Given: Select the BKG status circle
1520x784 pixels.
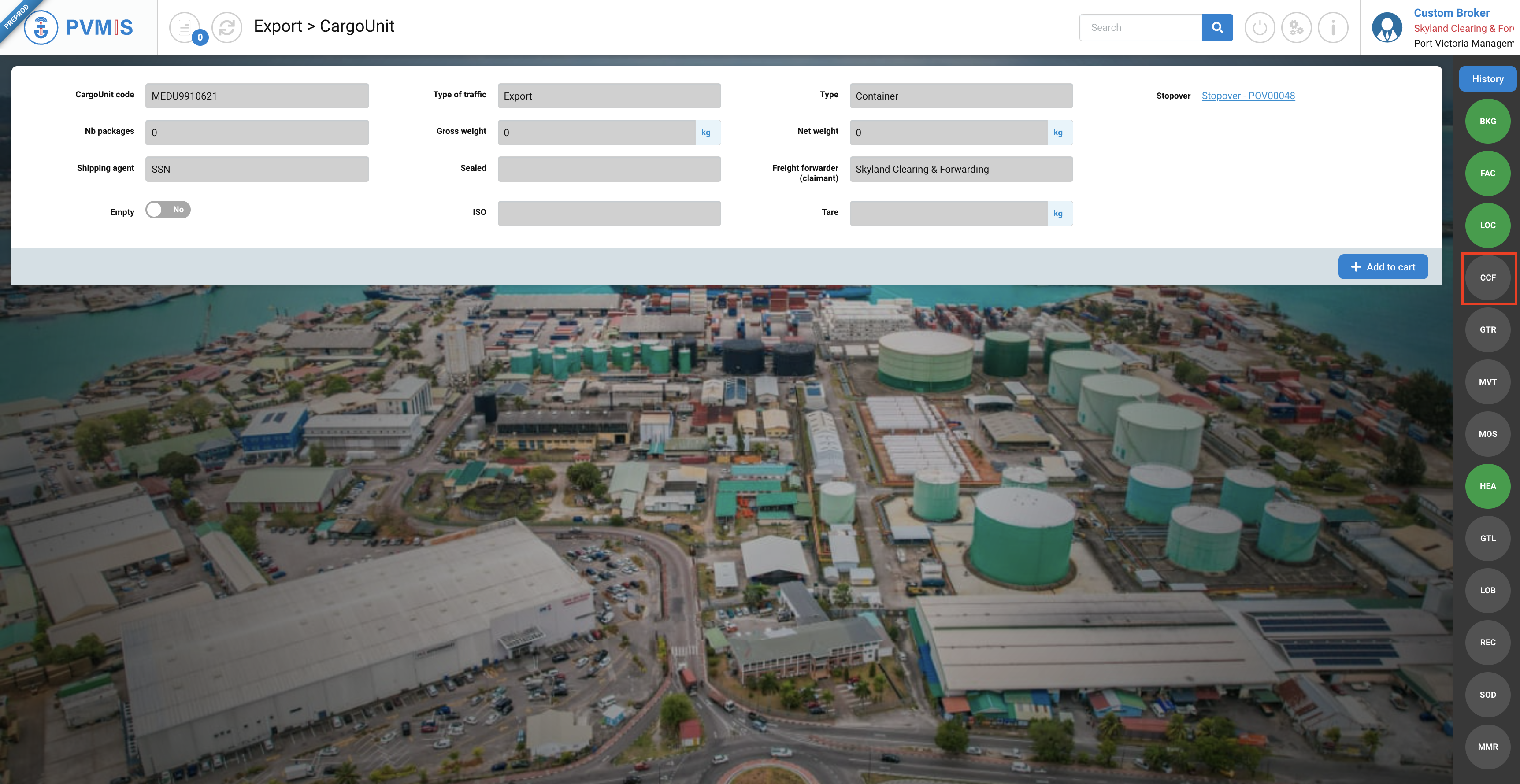Looking at the screenshot, I should (1487, 122).
